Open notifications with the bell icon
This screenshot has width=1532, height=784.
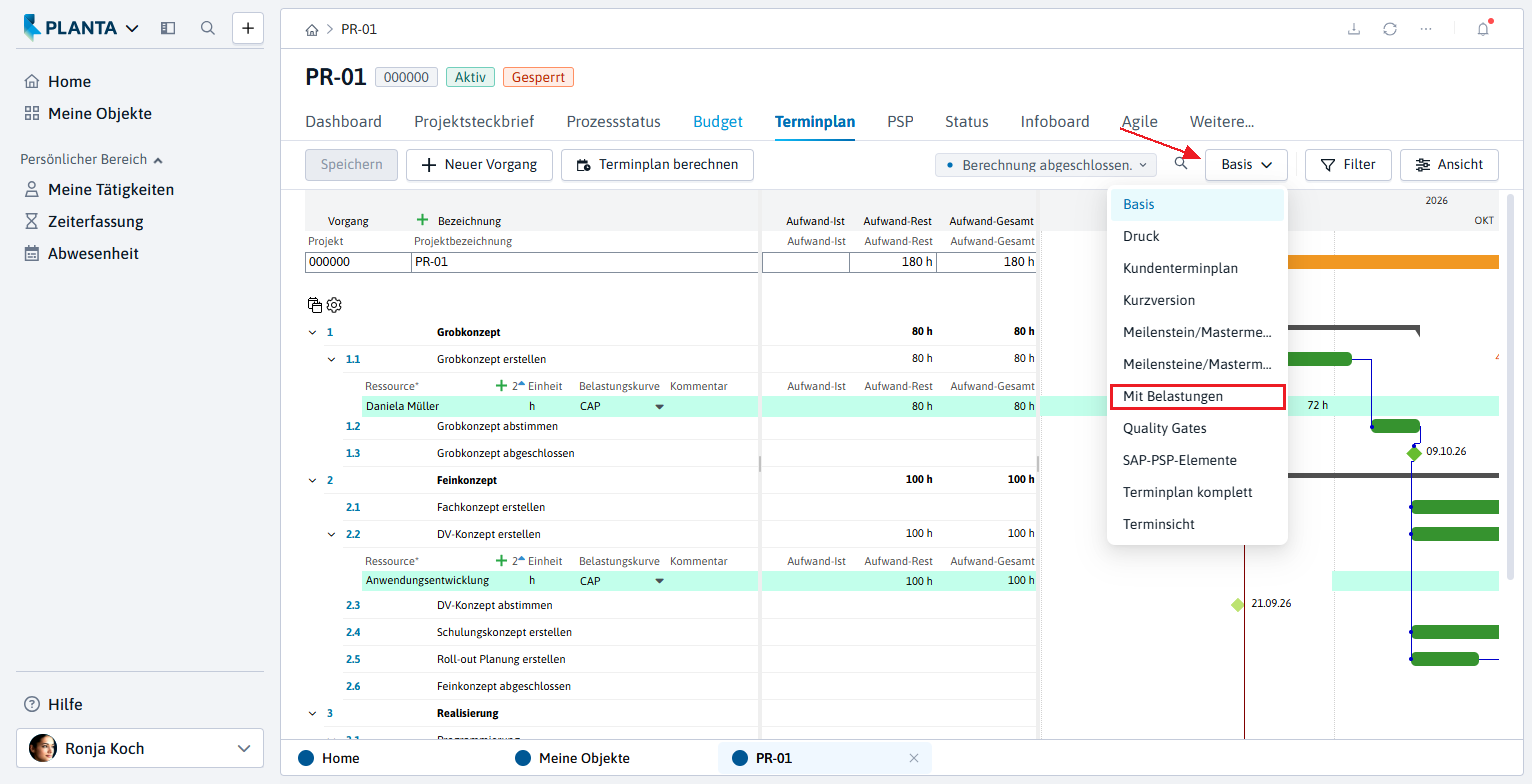pos(1483,29)
